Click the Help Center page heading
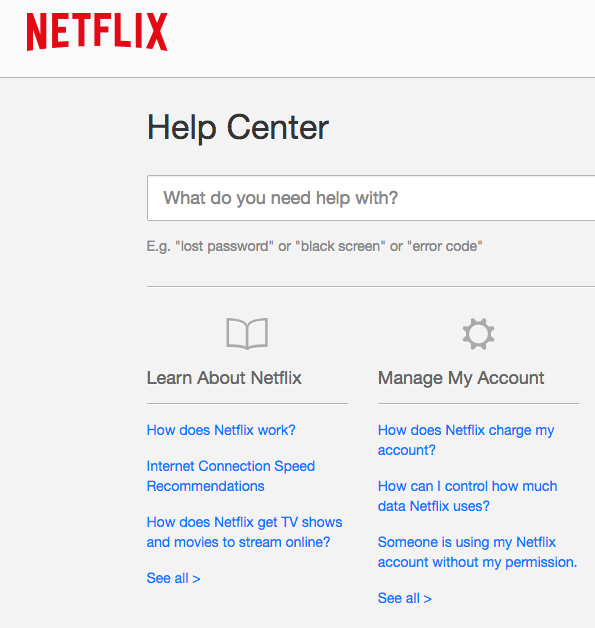The width and height of the screenshot is (595, 628). click(238, 128)
